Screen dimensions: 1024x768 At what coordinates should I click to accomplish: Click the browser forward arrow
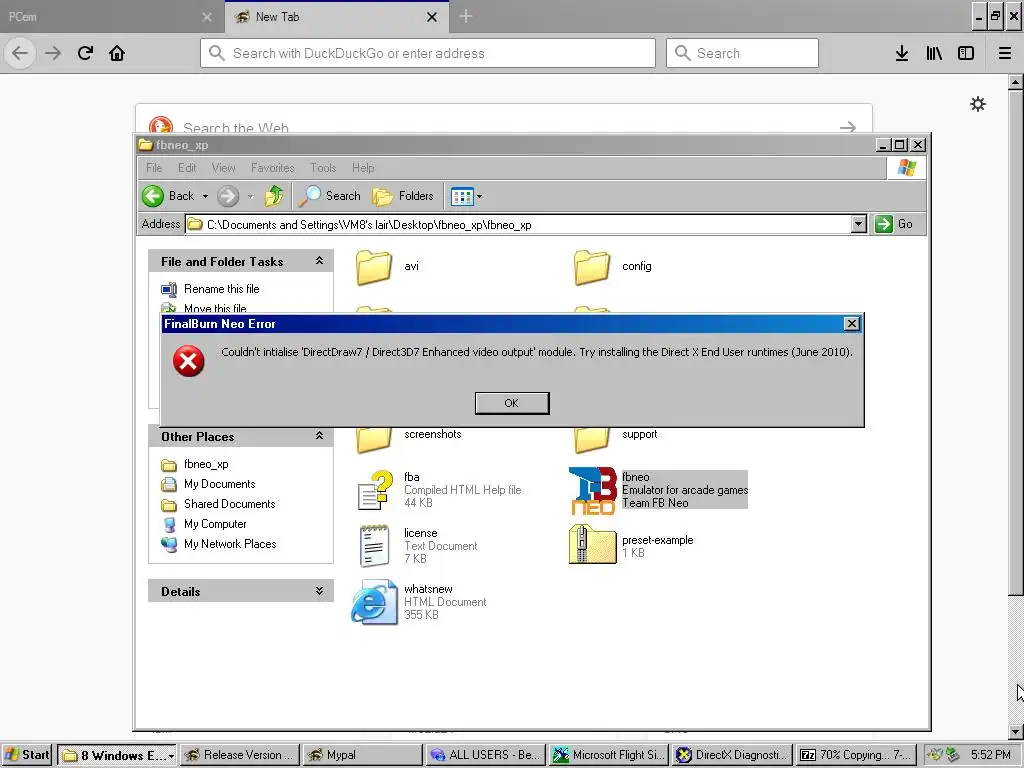pos(53,53)
